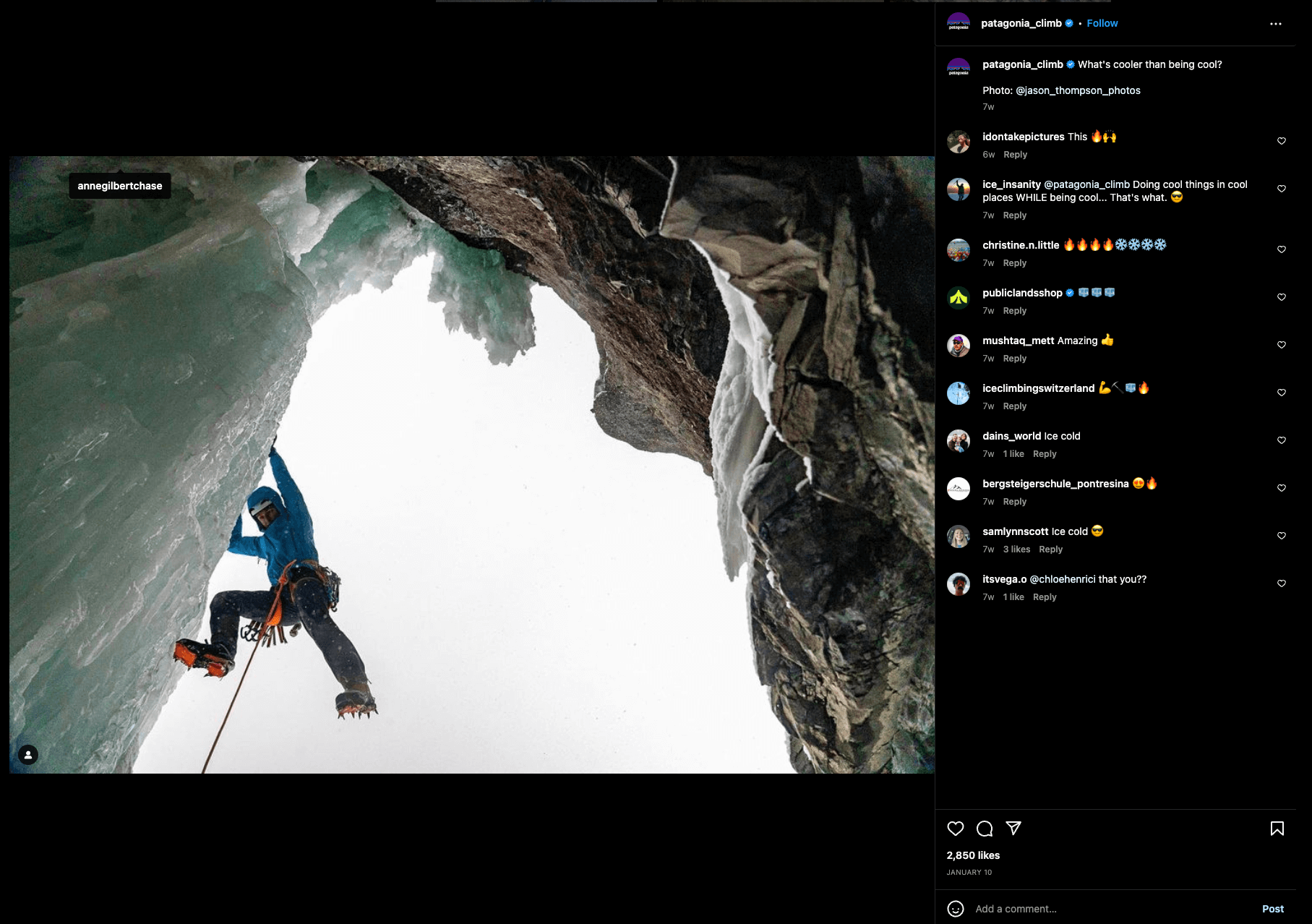Reply to bergsteigerschule_pontresina's comment

click(1014, 502)
